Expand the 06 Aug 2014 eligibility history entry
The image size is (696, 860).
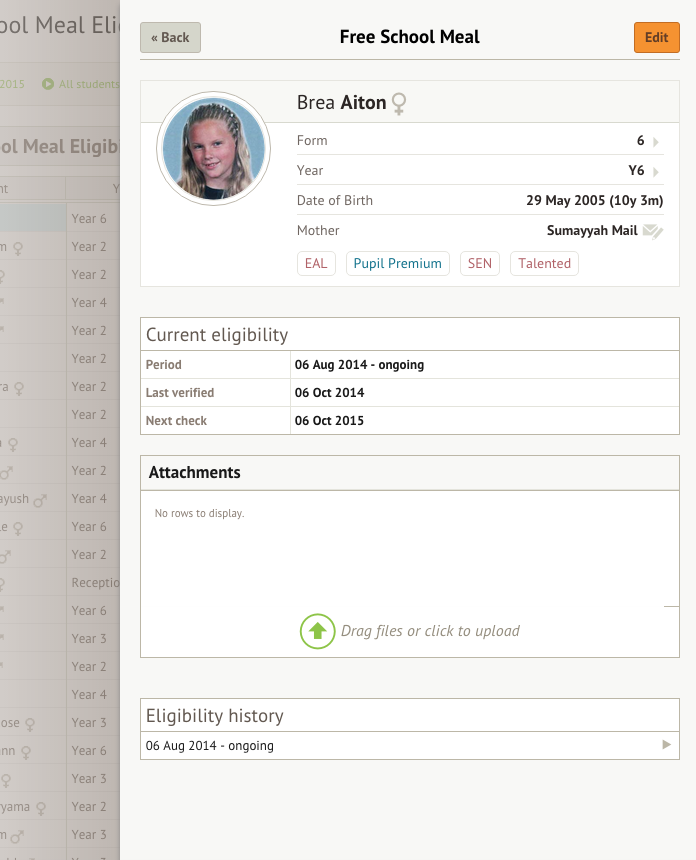tap(410, 745)
